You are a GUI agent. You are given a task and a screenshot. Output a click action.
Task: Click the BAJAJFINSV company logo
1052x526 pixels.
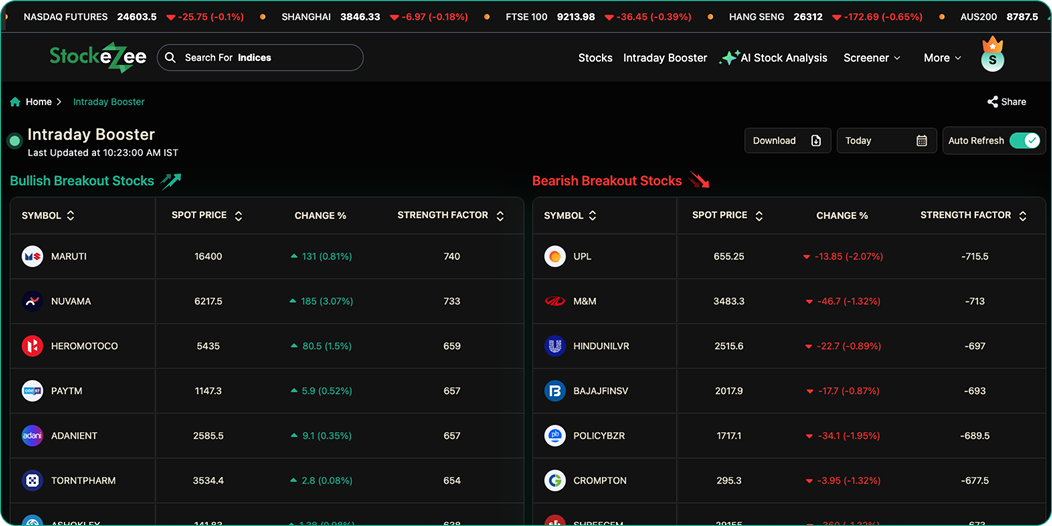555,390
